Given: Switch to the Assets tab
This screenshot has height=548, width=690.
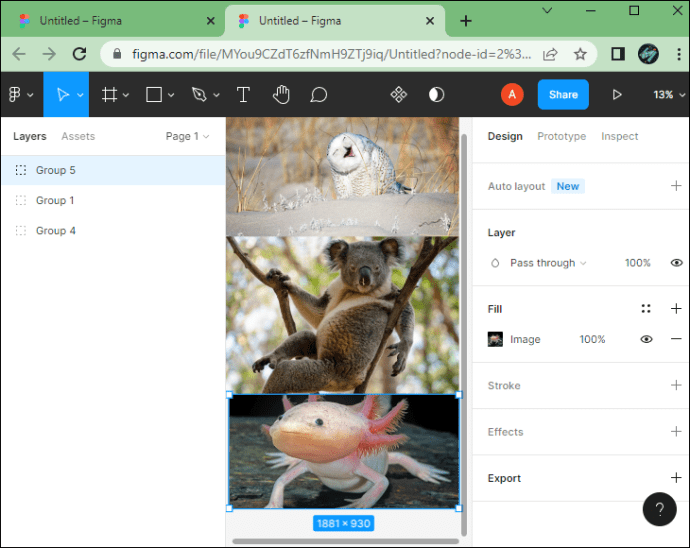Looking at the screenshot, I should pos(78,136).
